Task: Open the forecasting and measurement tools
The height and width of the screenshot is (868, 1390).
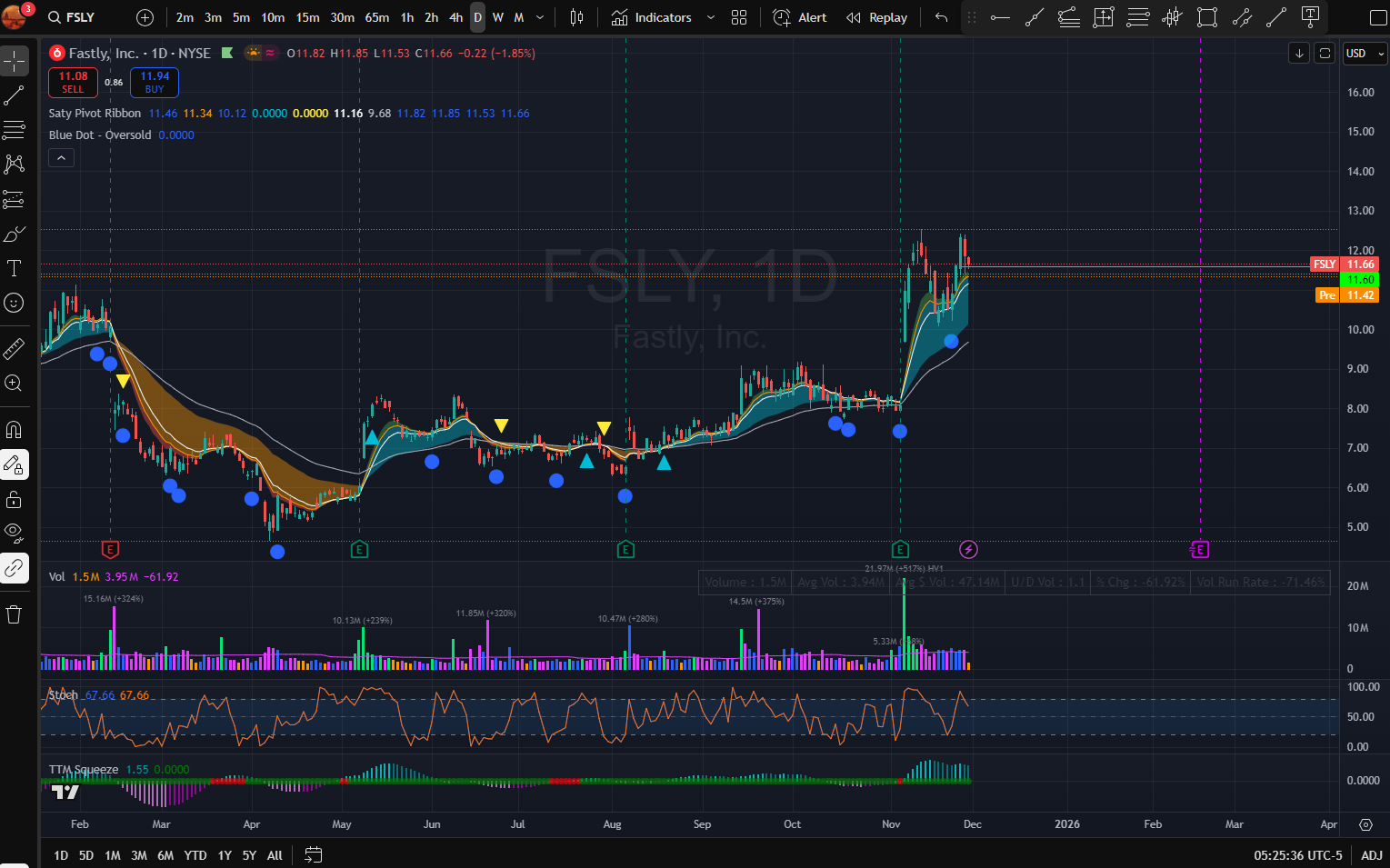Action: point(15,199)
